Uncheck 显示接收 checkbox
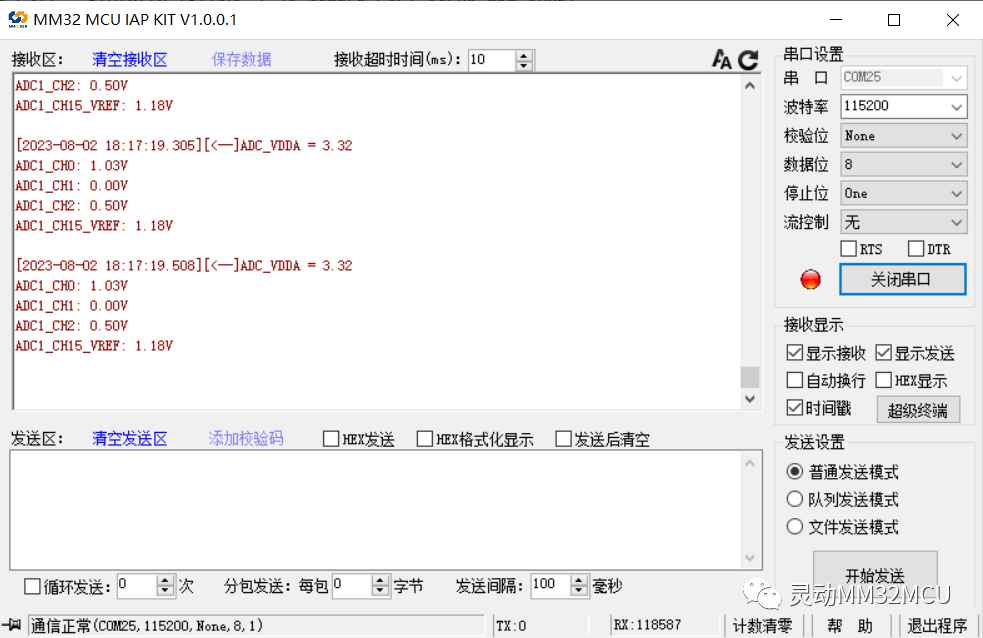 pyautogui.click(x=794, y=353)
